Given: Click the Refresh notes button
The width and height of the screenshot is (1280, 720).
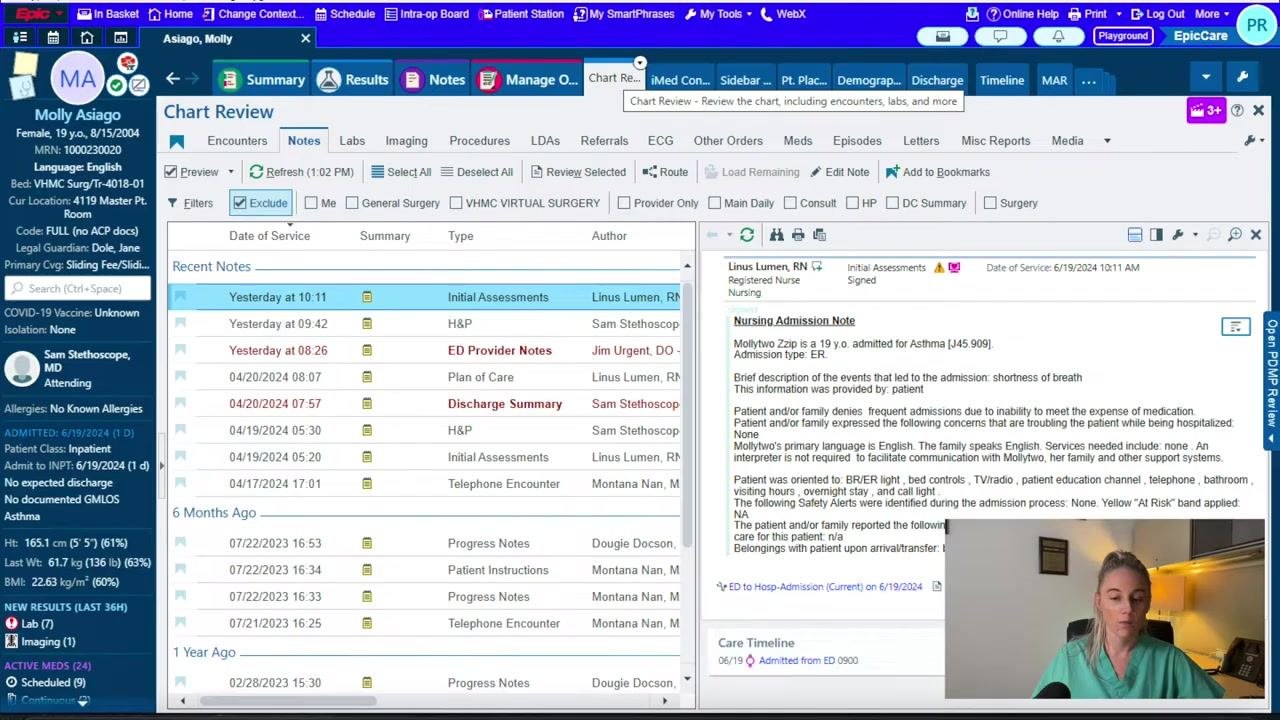Looking at the screenshot, I should pos(301,172).
